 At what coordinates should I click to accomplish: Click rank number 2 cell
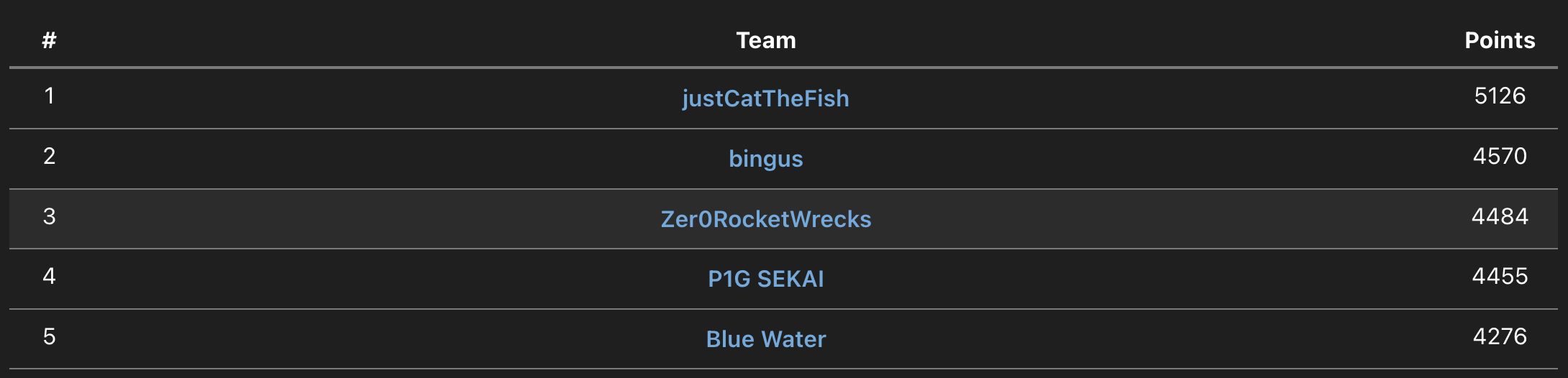point(49,156)
